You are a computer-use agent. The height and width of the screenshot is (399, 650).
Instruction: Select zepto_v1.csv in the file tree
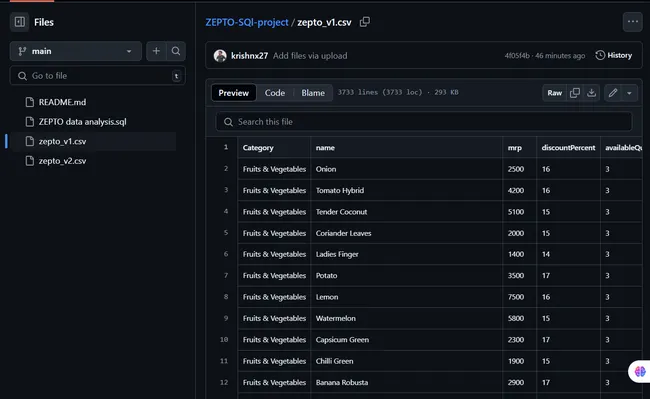62,141
